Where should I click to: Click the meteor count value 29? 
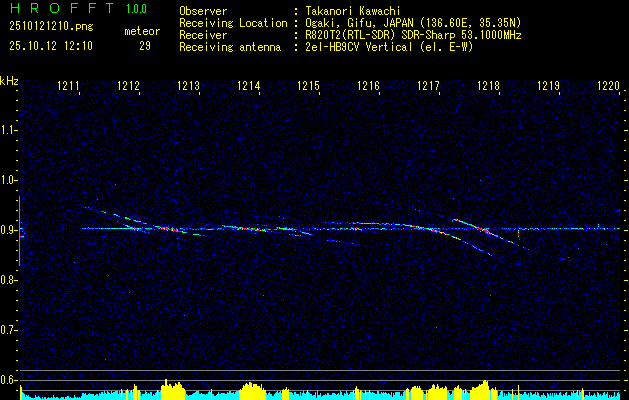[145, 46]
